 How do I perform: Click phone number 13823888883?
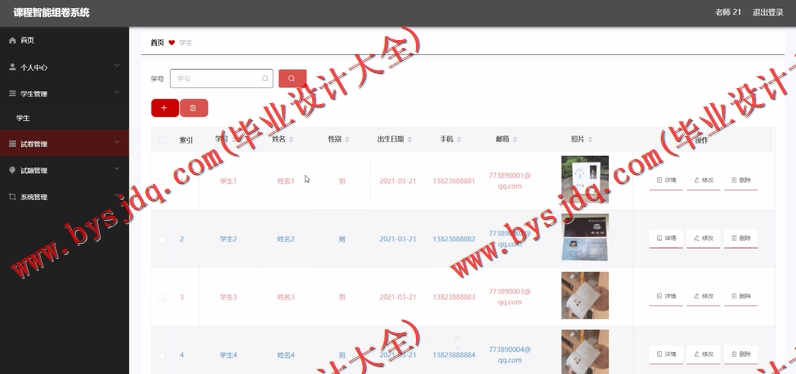454,297
